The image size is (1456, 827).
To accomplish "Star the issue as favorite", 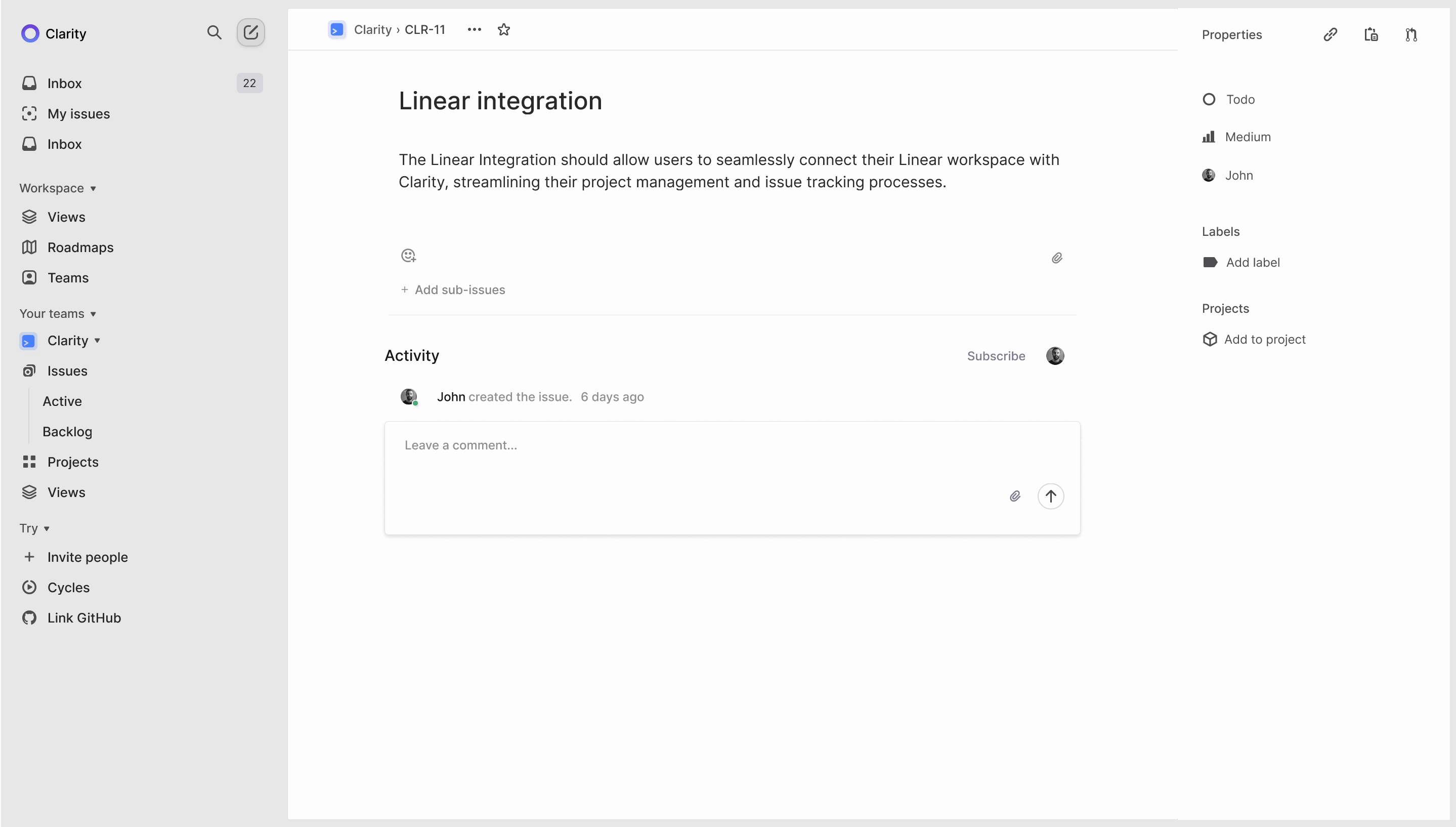I will [x=503, y=29].
